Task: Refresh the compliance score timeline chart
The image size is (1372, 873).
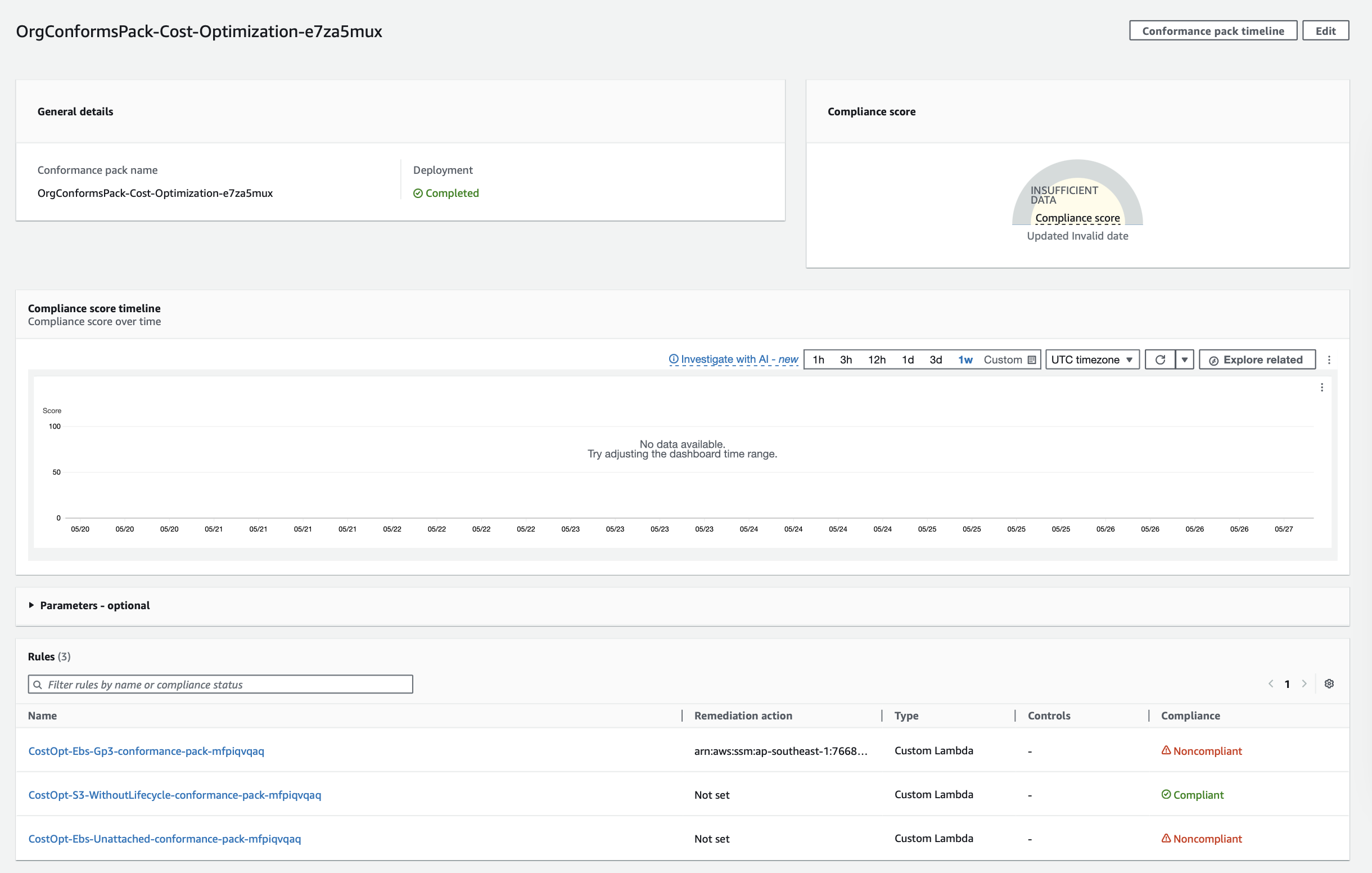Action: pos(1160,359)
